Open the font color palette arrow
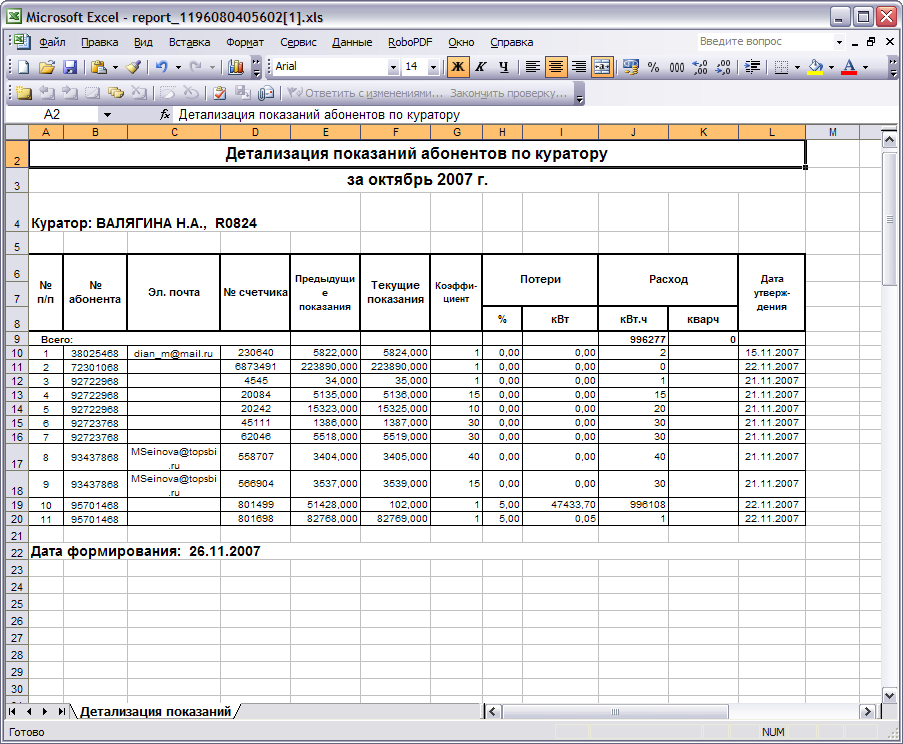This screenshot has height=744, width=903. pos(865,67)
